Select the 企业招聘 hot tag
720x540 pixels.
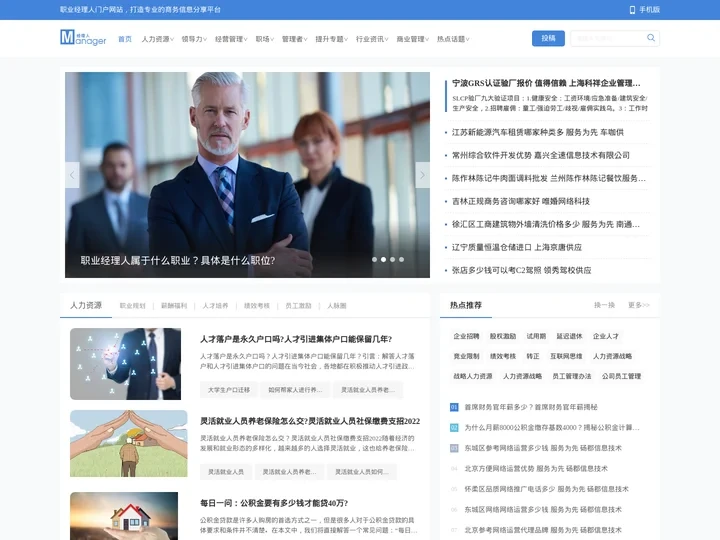(x=466, y=336)
